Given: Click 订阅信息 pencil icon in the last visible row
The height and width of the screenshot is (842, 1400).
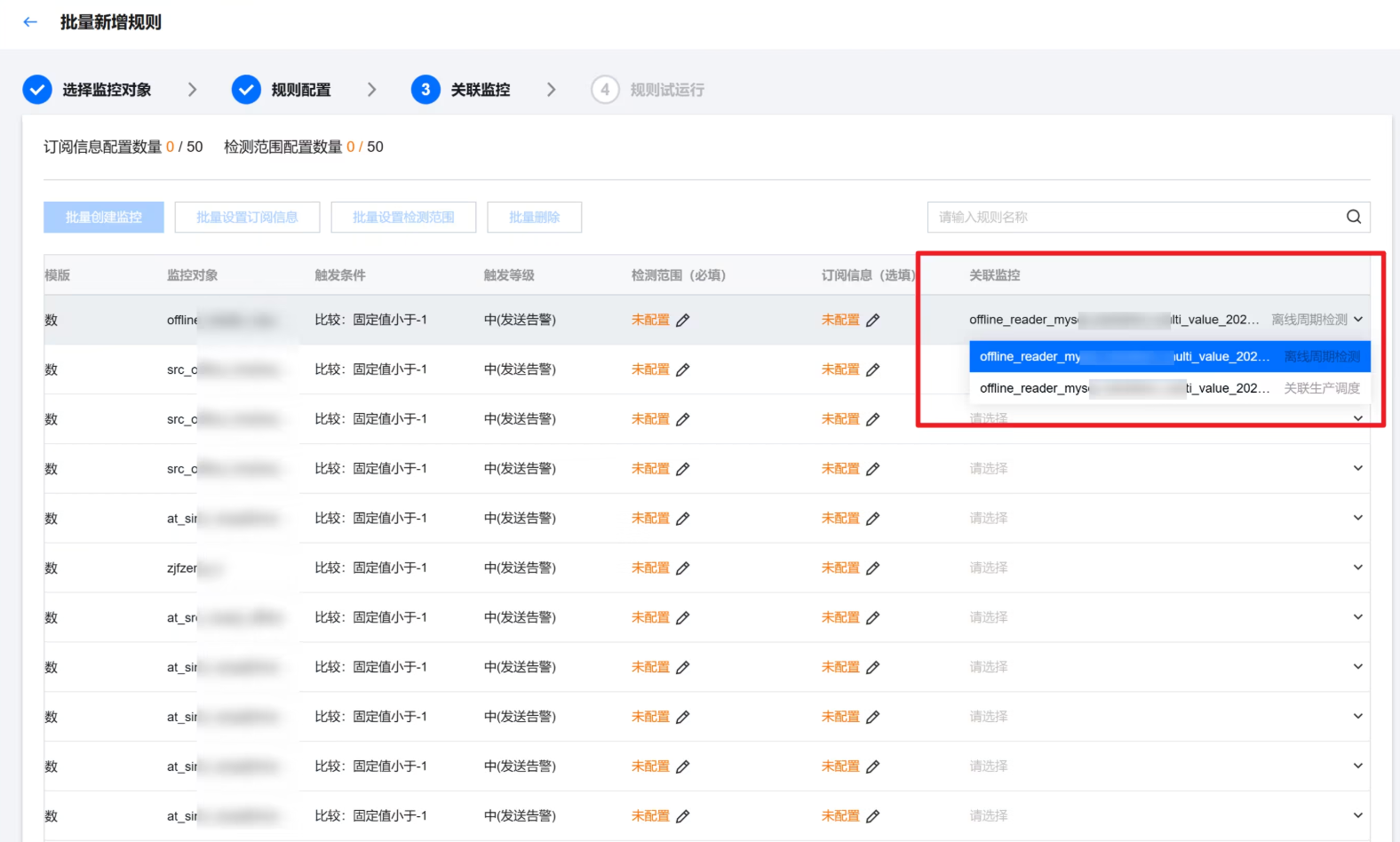Looking at the screenshot, I should (x=872, y=816).
